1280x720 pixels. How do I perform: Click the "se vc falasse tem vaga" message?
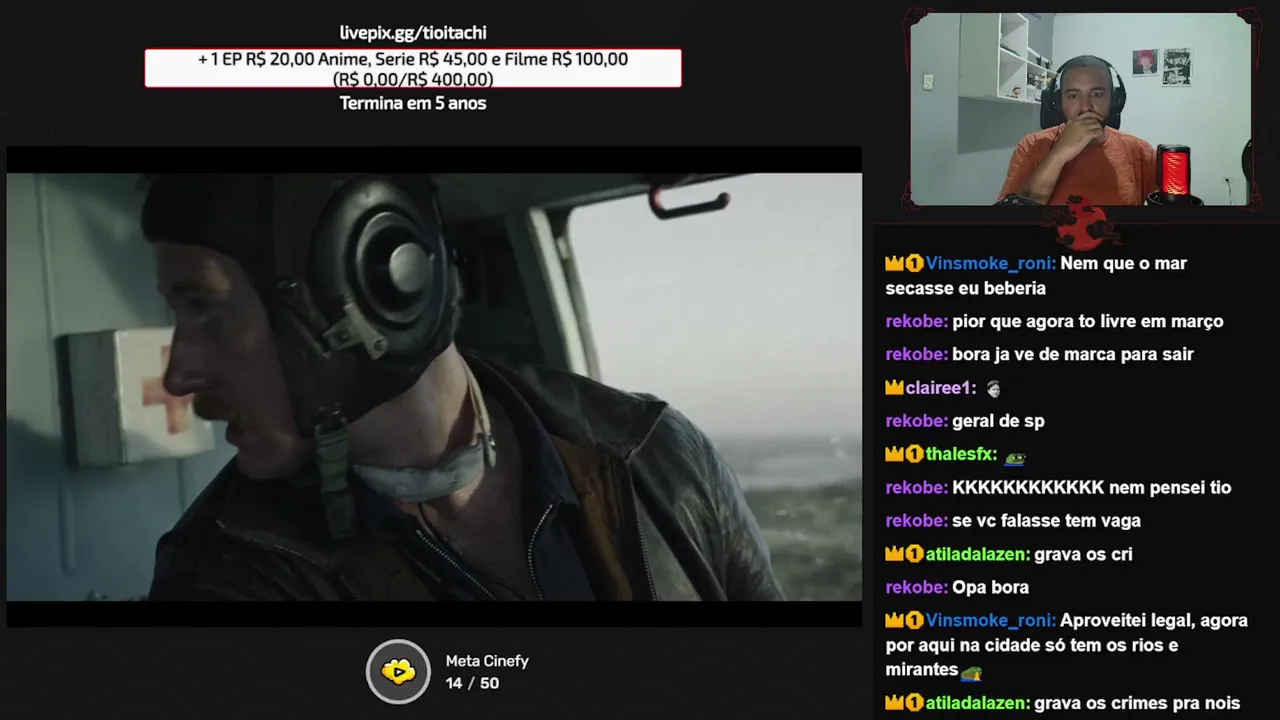point(1046,520)
